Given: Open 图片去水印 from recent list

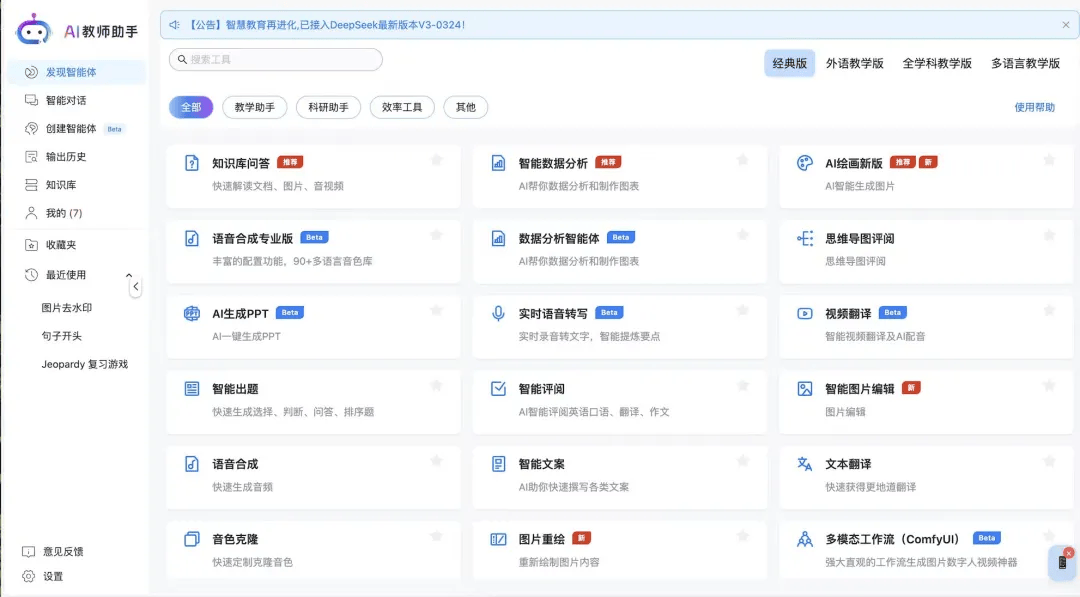Looking at the screenshot, I should (67, 308).
